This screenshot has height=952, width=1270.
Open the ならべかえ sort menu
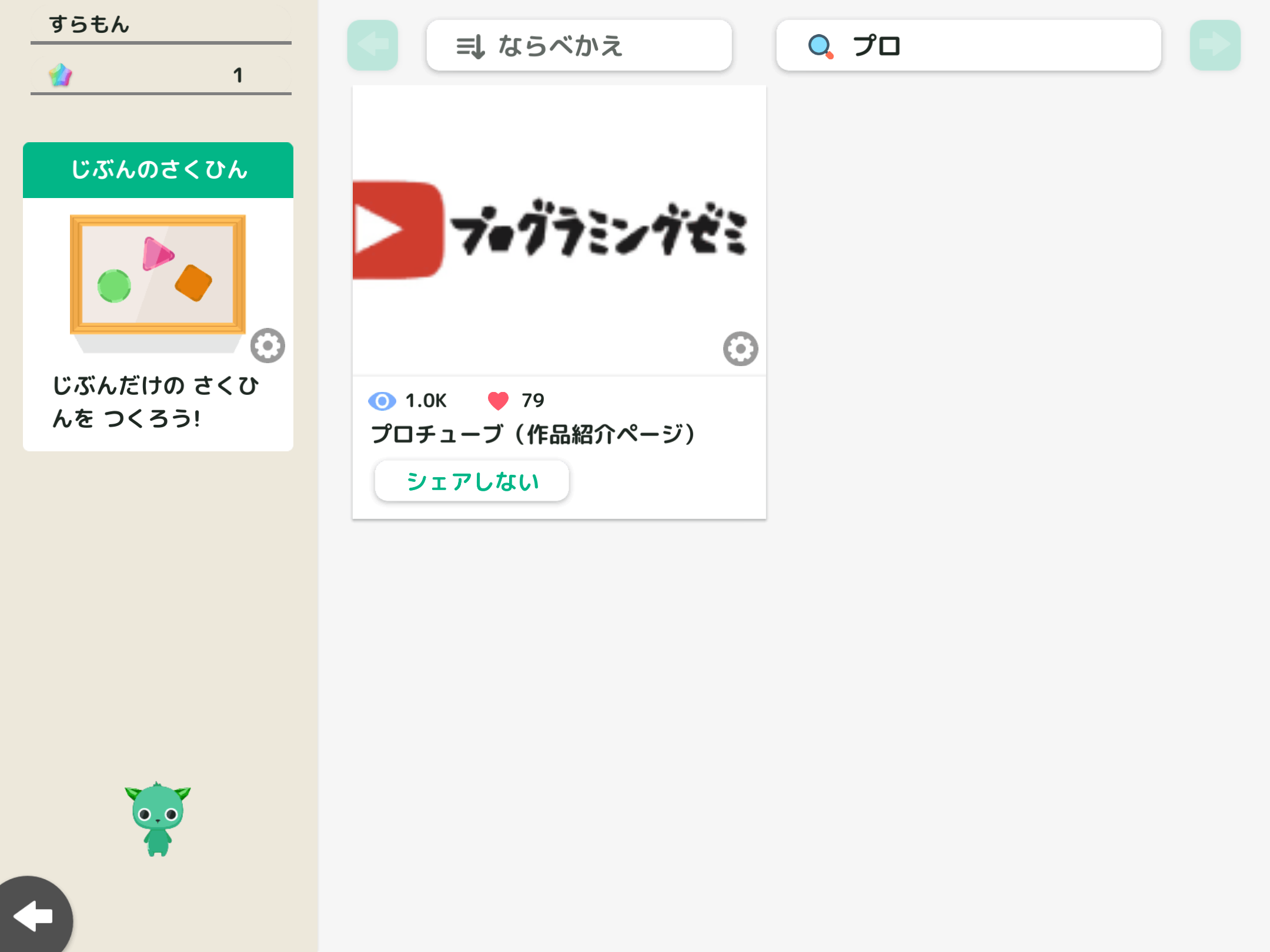tap(579, 45)
